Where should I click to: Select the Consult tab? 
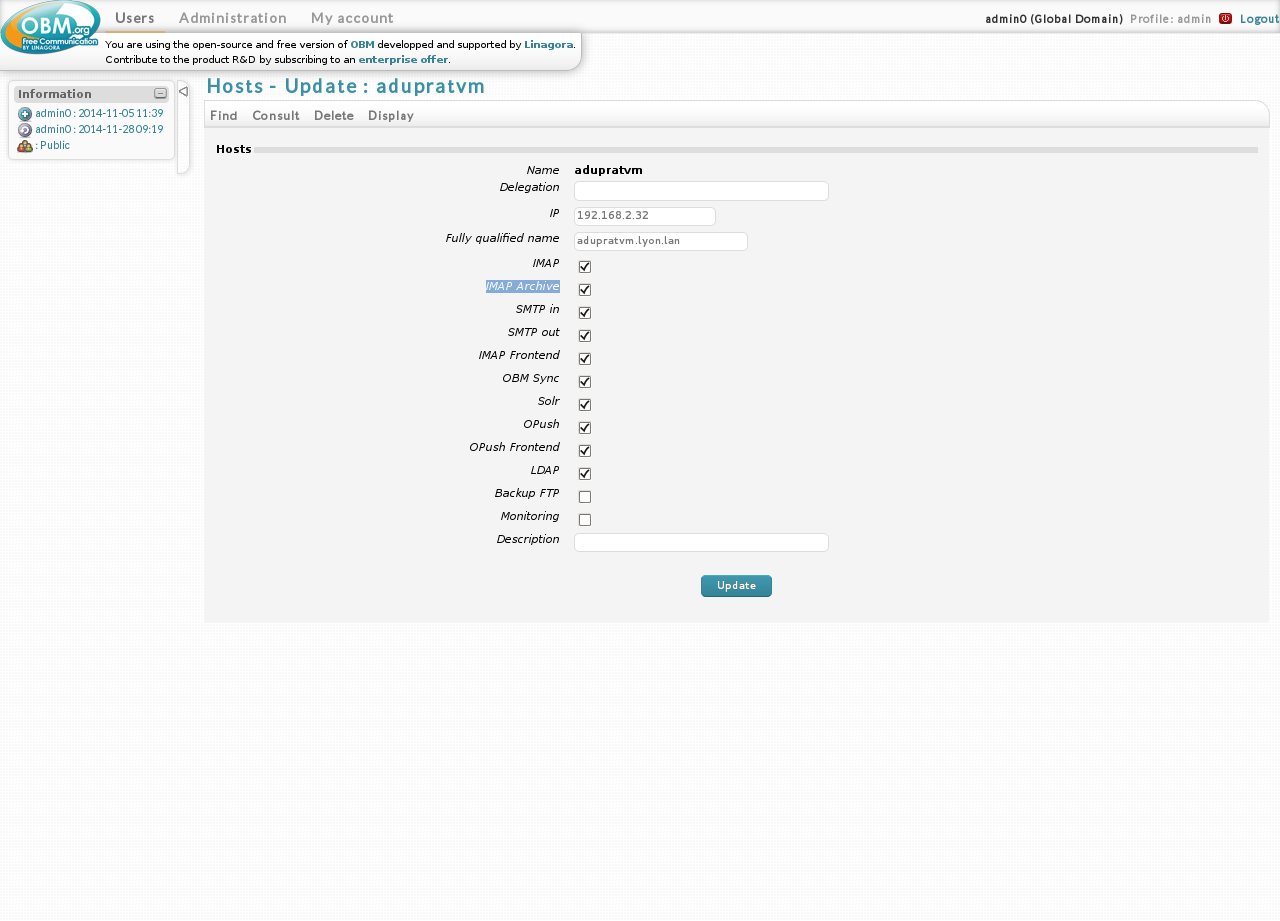click(x=276, y=116)
